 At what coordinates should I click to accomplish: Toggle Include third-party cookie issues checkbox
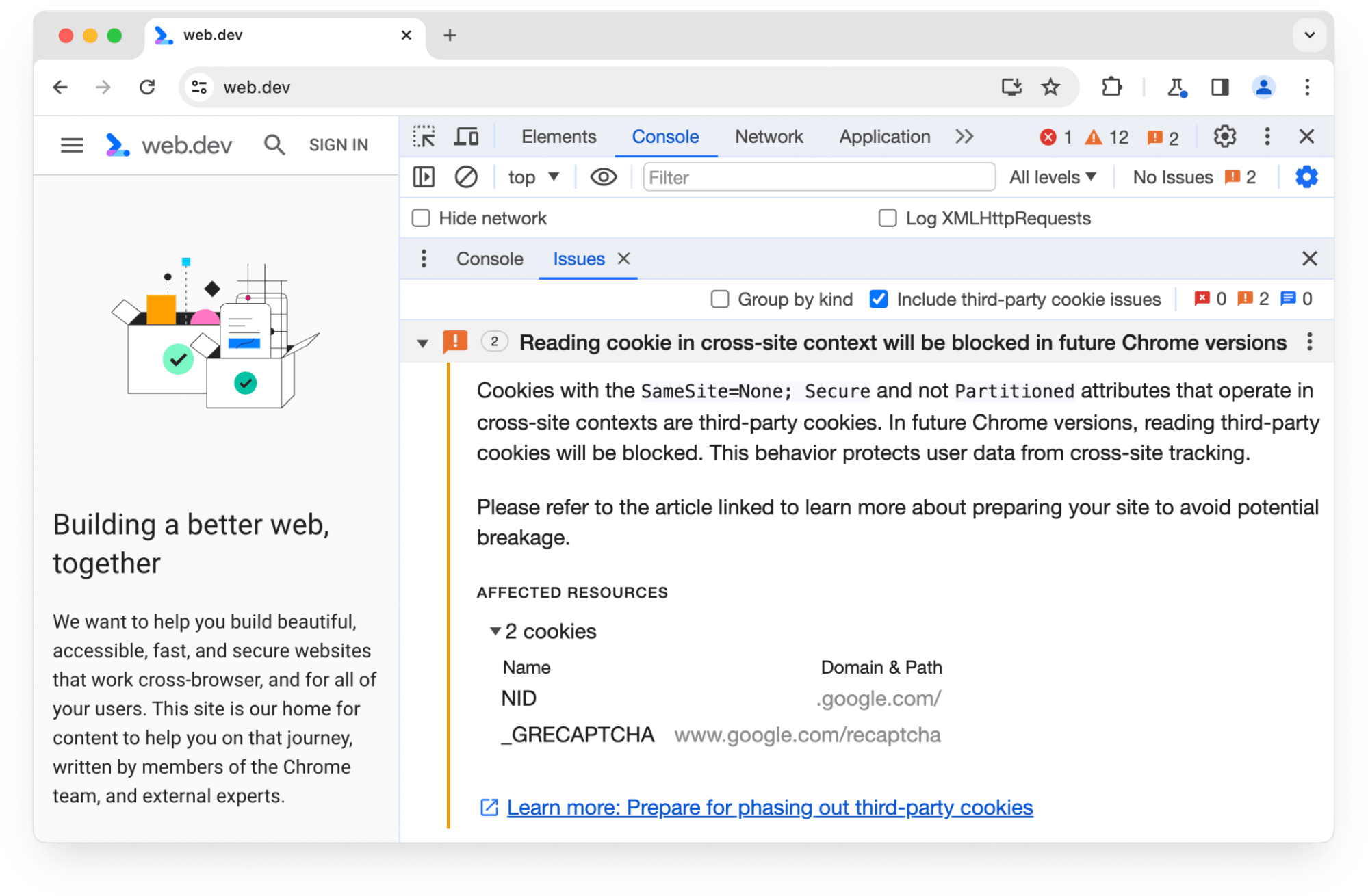(878, 299)
